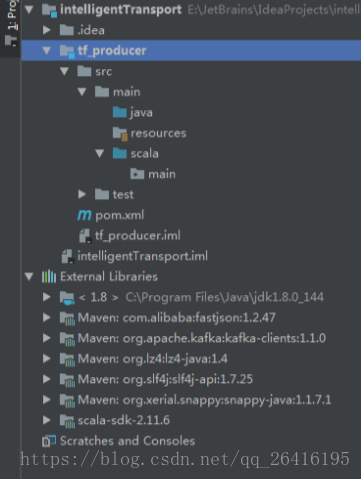This screenshot has height=479, width=361.
Task: Expand the test folder arrow
Action: pyautogui.click(x=82, y=194)
